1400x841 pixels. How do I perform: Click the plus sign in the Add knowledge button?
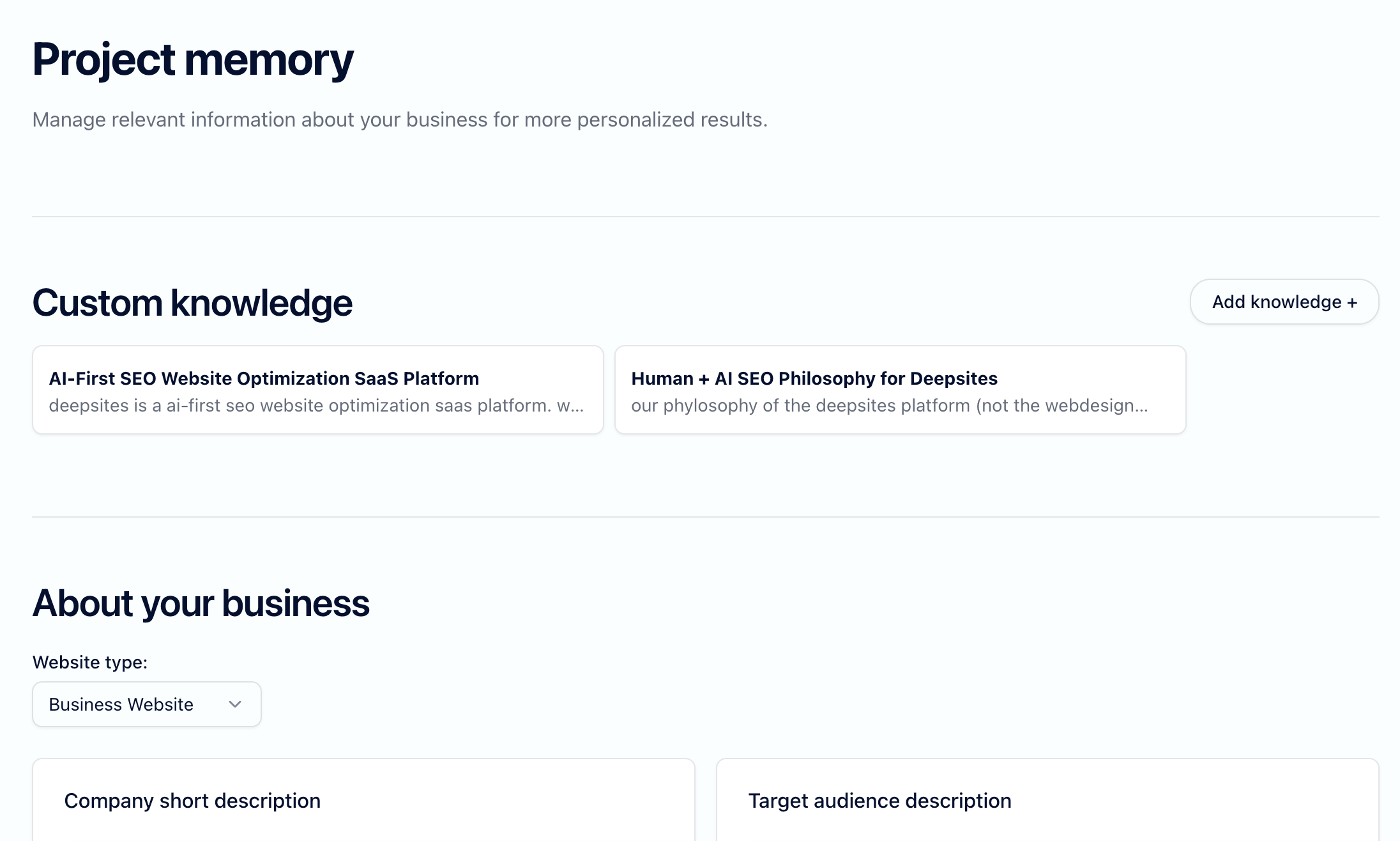1351,303
